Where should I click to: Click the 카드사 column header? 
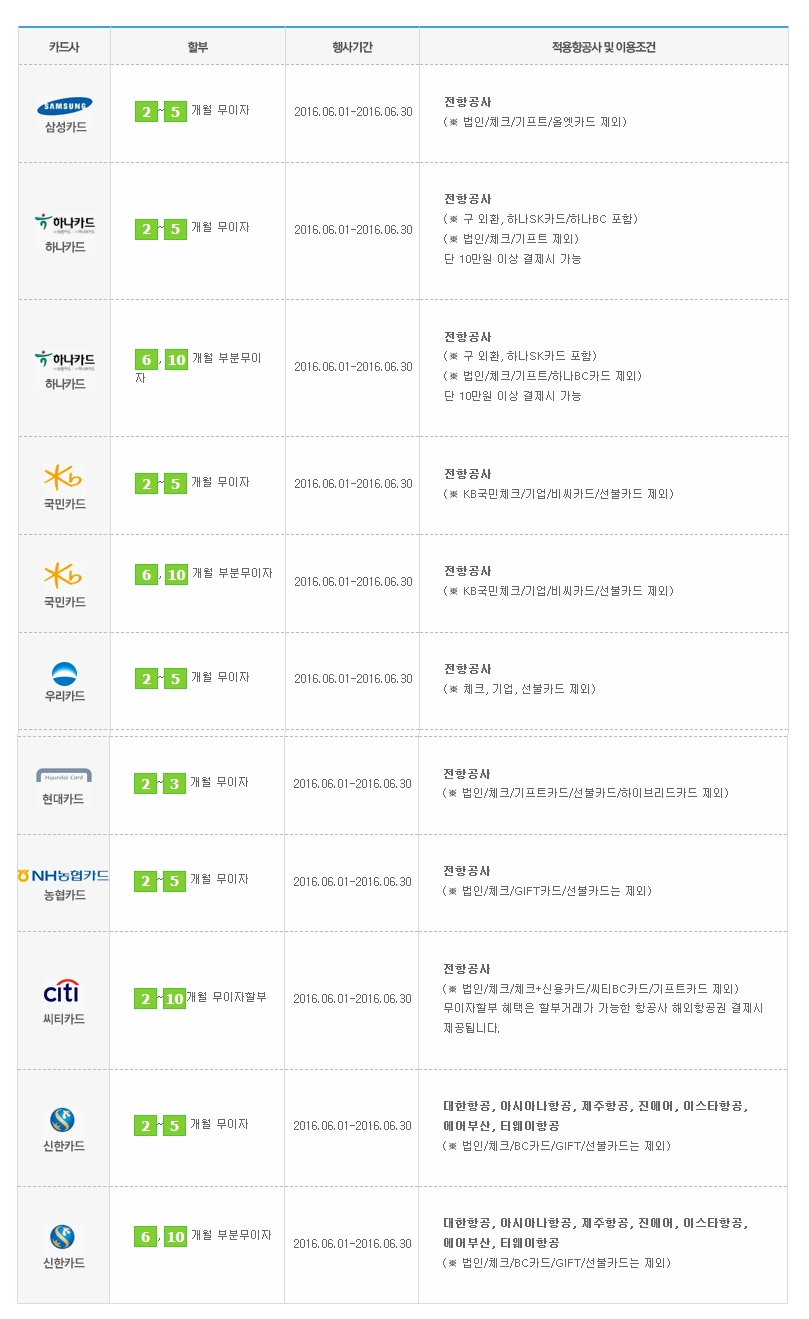[64, 47]
